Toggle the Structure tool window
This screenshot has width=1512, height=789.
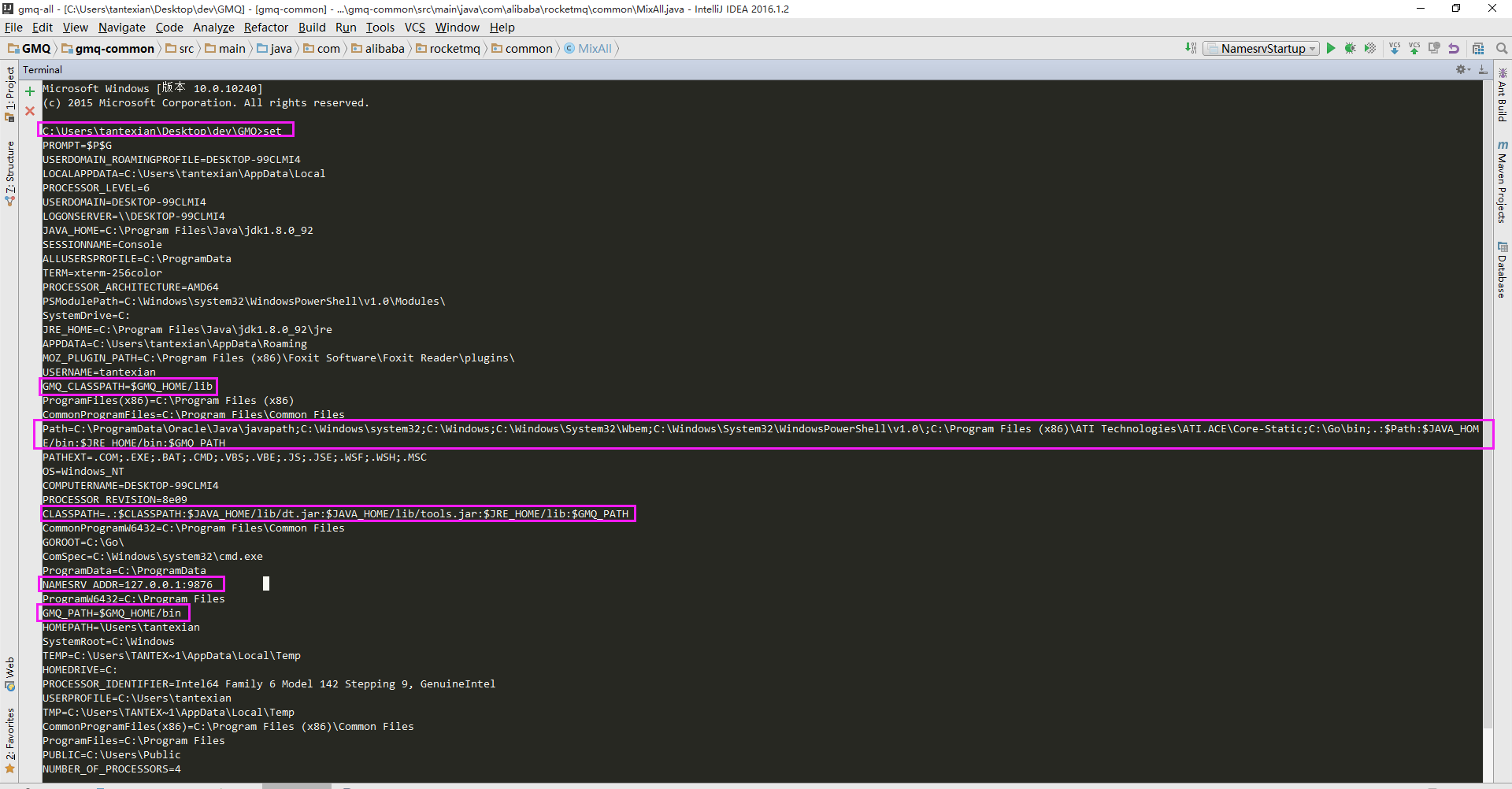(x=9, y=172)
